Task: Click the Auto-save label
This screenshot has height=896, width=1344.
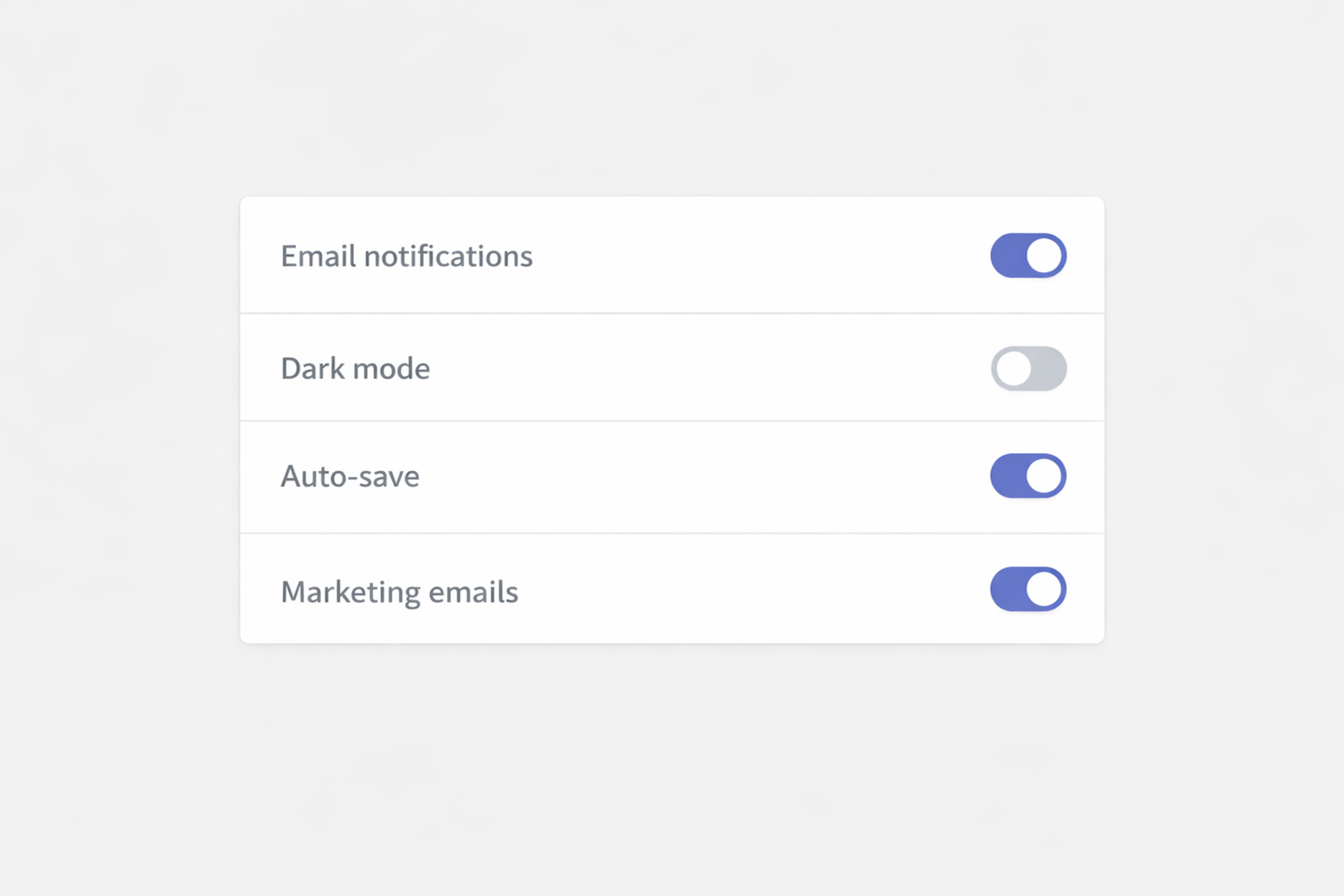Action: click(x=350, y=476)
